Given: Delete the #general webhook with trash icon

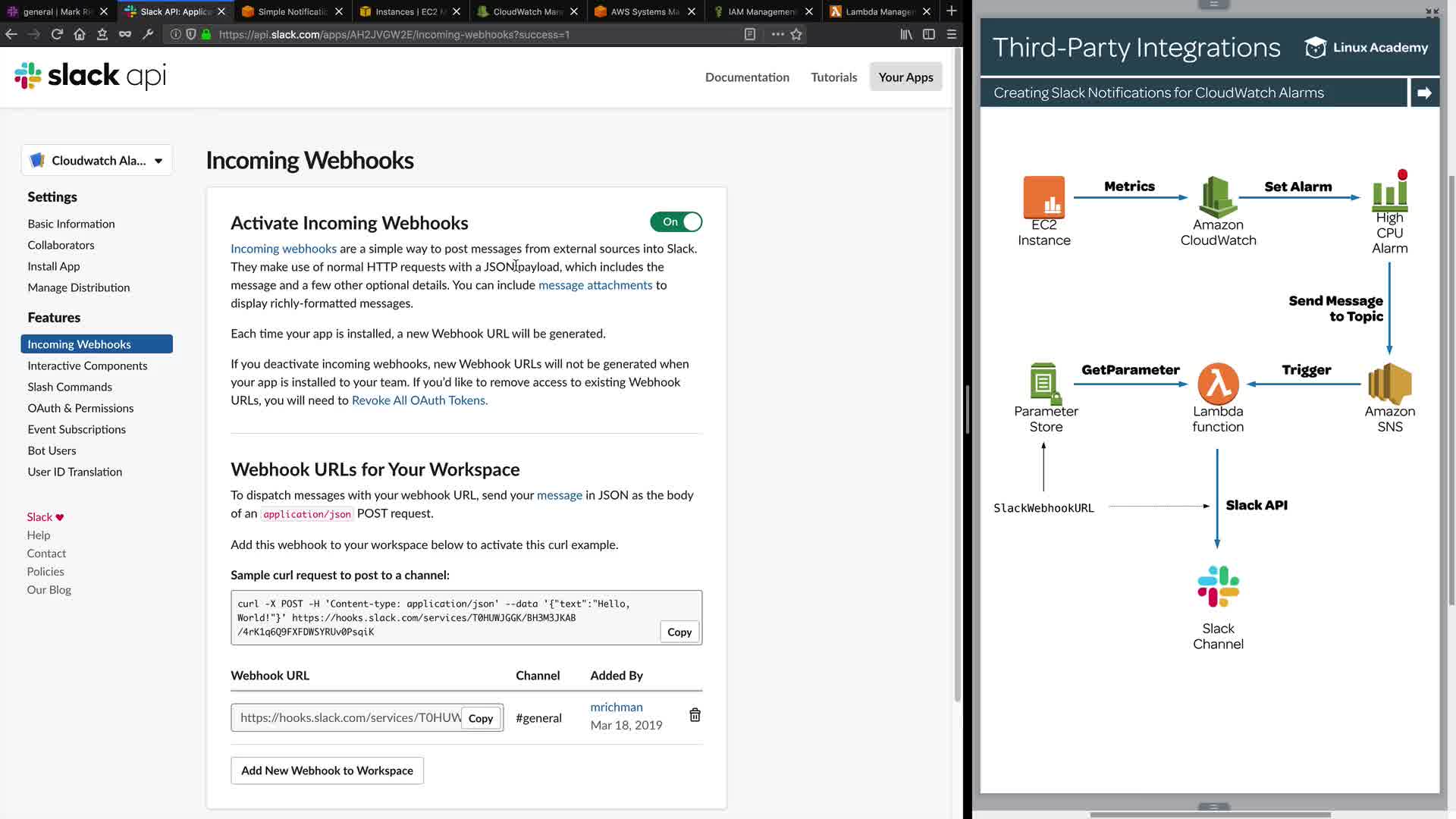Looking at the screenshot, I should click(x=695, y=715).
